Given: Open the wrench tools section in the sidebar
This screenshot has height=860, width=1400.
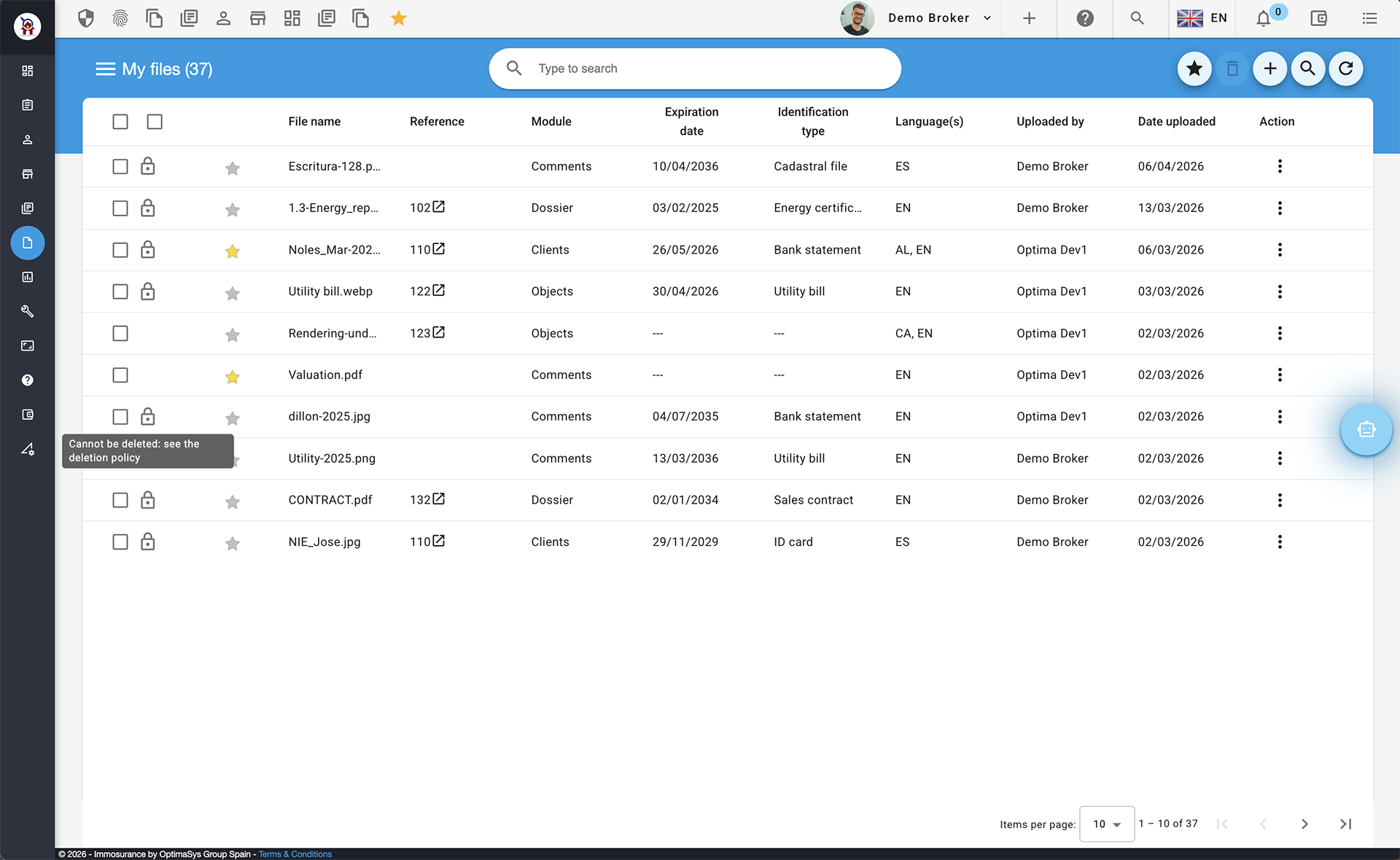Looking at the screenshot, I should point(27,311).
